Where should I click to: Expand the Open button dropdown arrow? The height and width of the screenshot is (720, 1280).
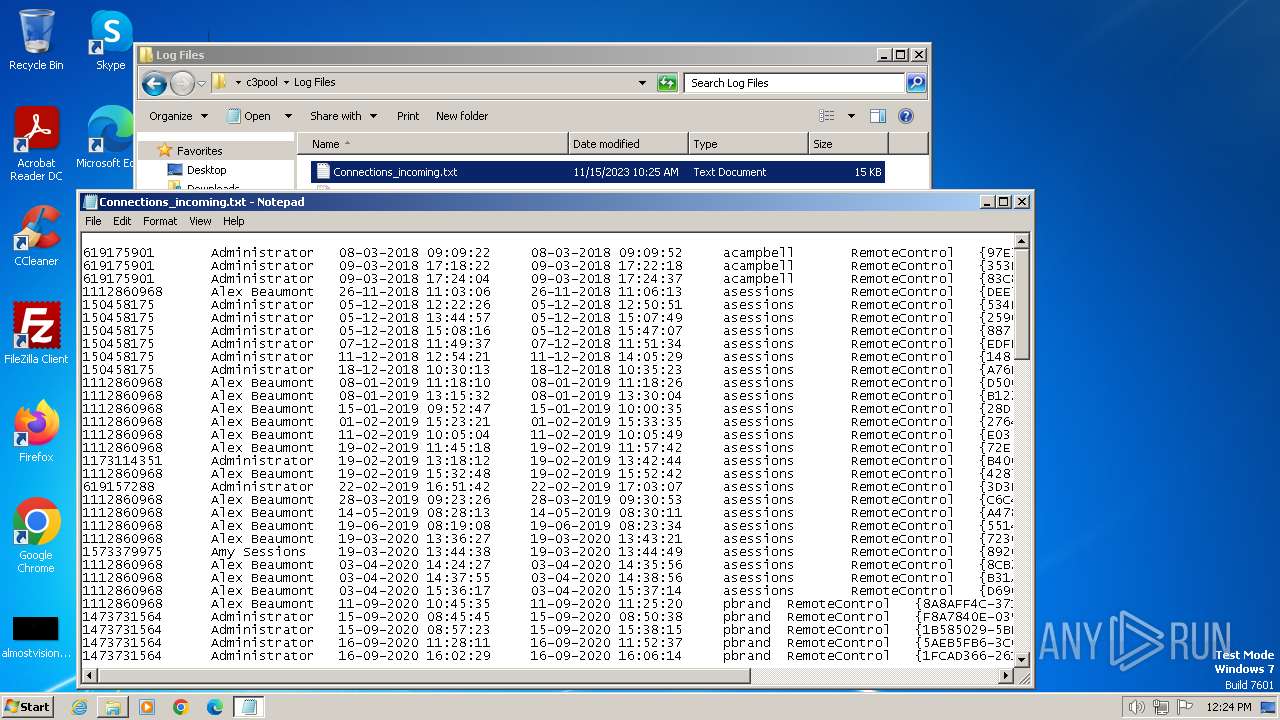[x=288, y=116]
